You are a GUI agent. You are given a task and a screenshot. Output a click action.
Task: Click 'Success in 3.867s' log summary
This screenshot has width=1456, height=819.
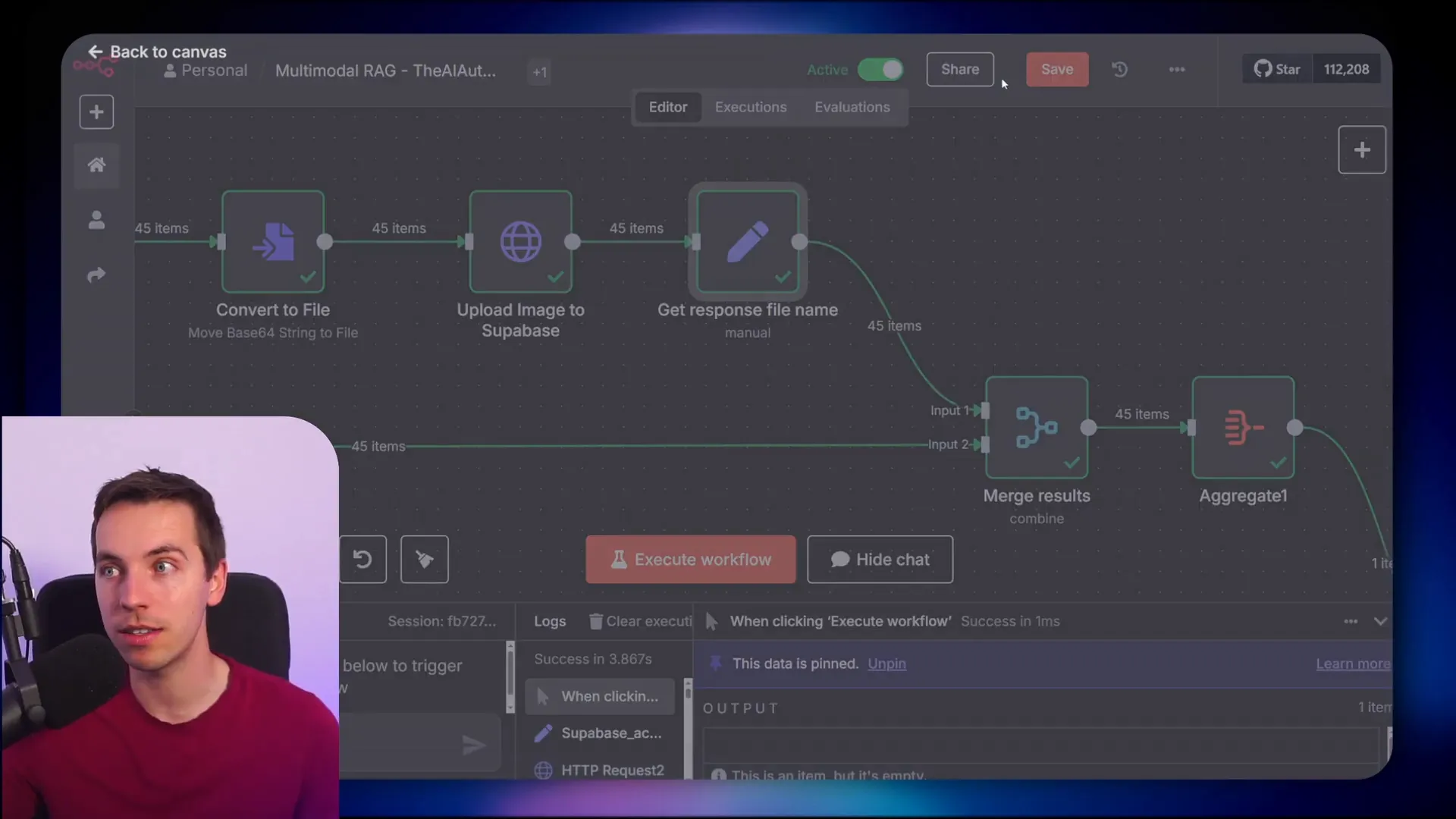593,659
